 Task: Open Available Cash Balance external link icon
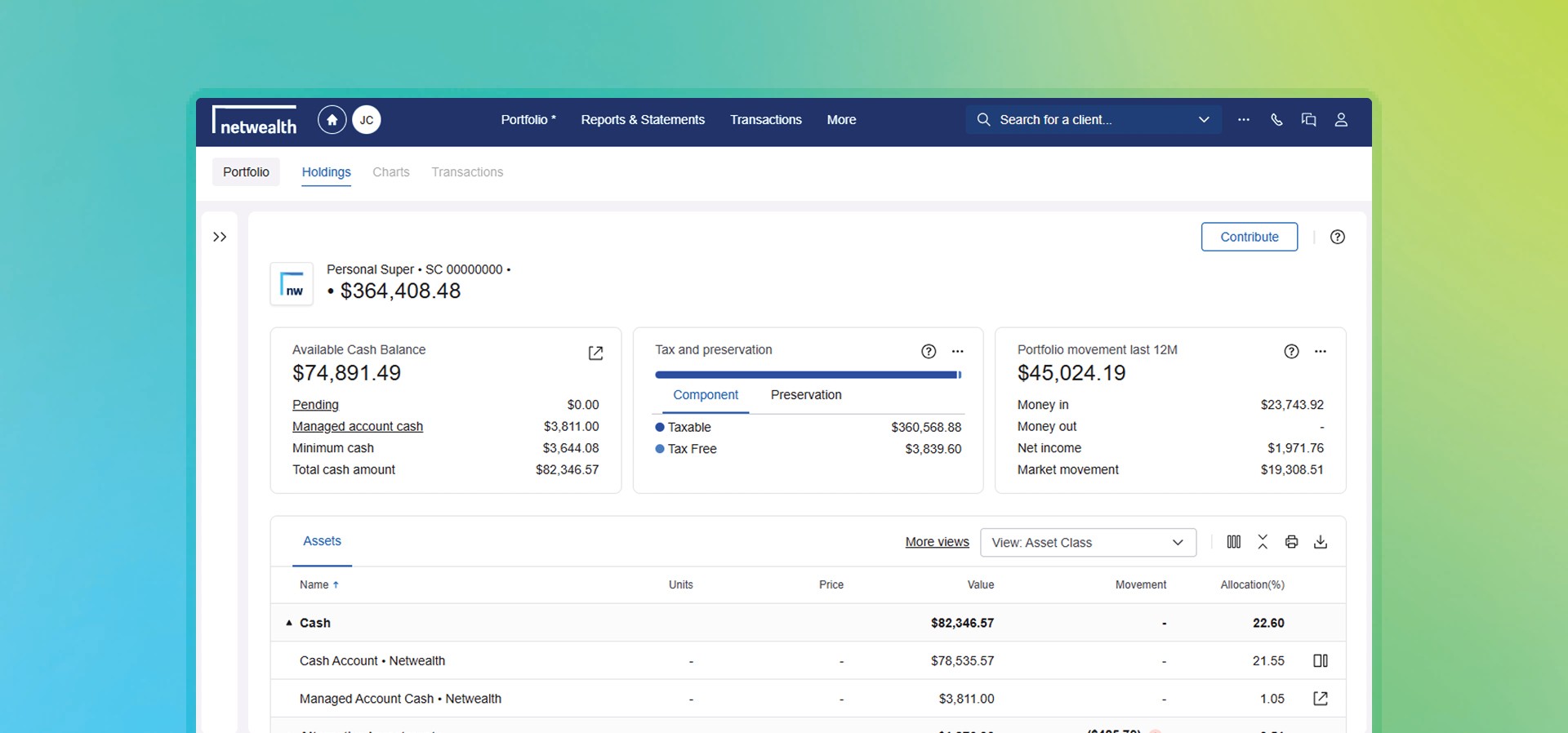595,353
